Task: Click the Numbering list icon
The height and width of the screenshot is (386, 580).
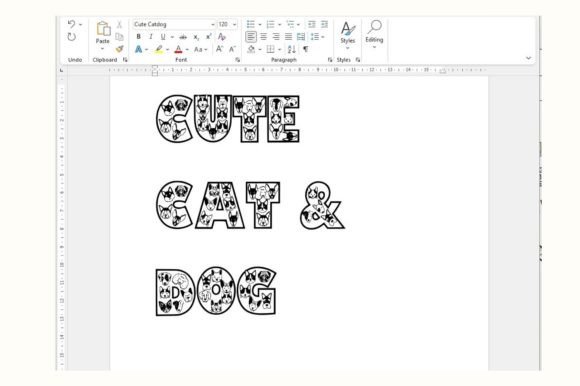Action: click(x=271, y=24)
